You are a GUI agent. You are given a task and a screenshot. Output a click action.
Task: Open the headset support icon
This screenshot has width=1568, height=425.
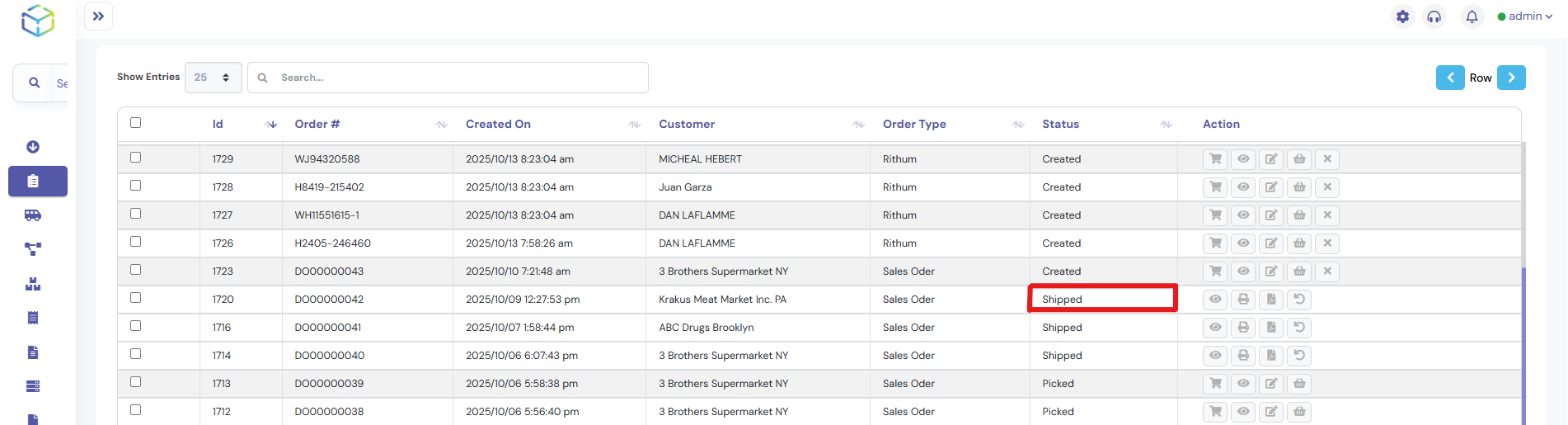click(x=1434, y=17)
